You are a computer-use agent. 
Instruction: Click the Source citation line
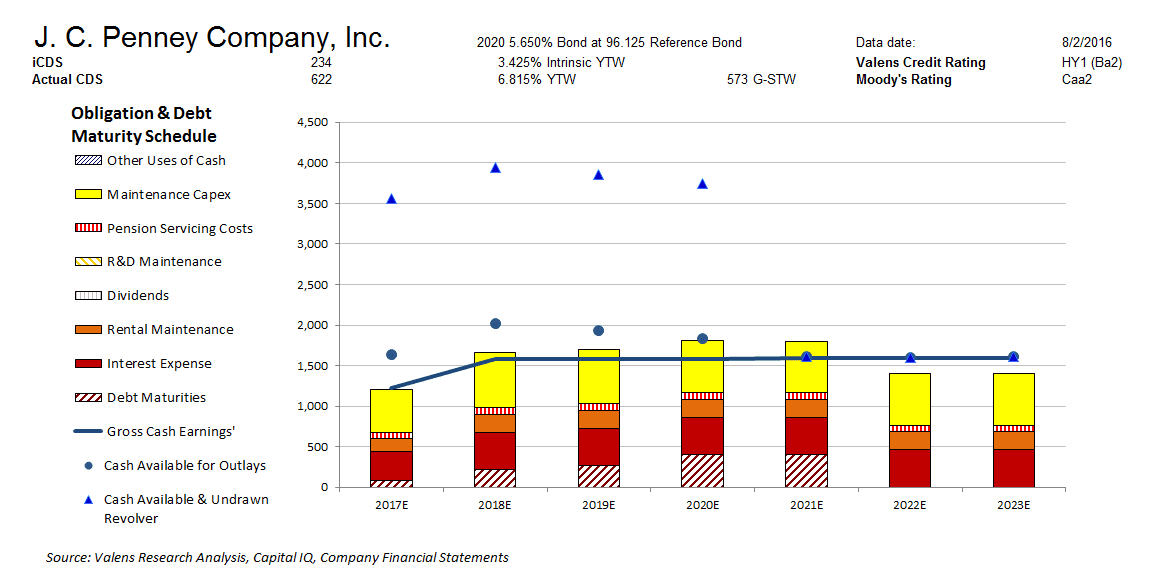(x=277, y=558)
